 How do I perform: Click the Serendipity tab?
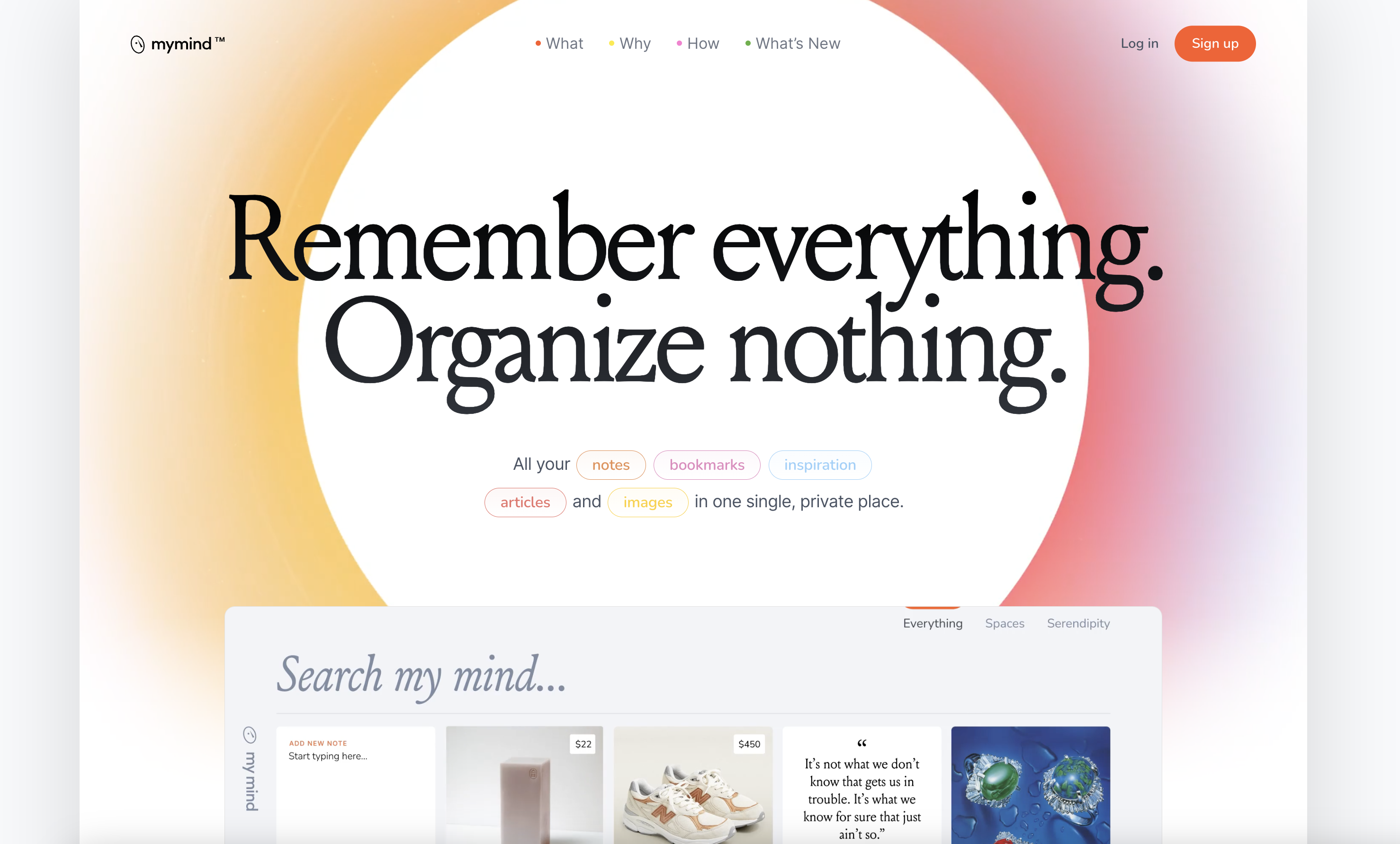1078,623
